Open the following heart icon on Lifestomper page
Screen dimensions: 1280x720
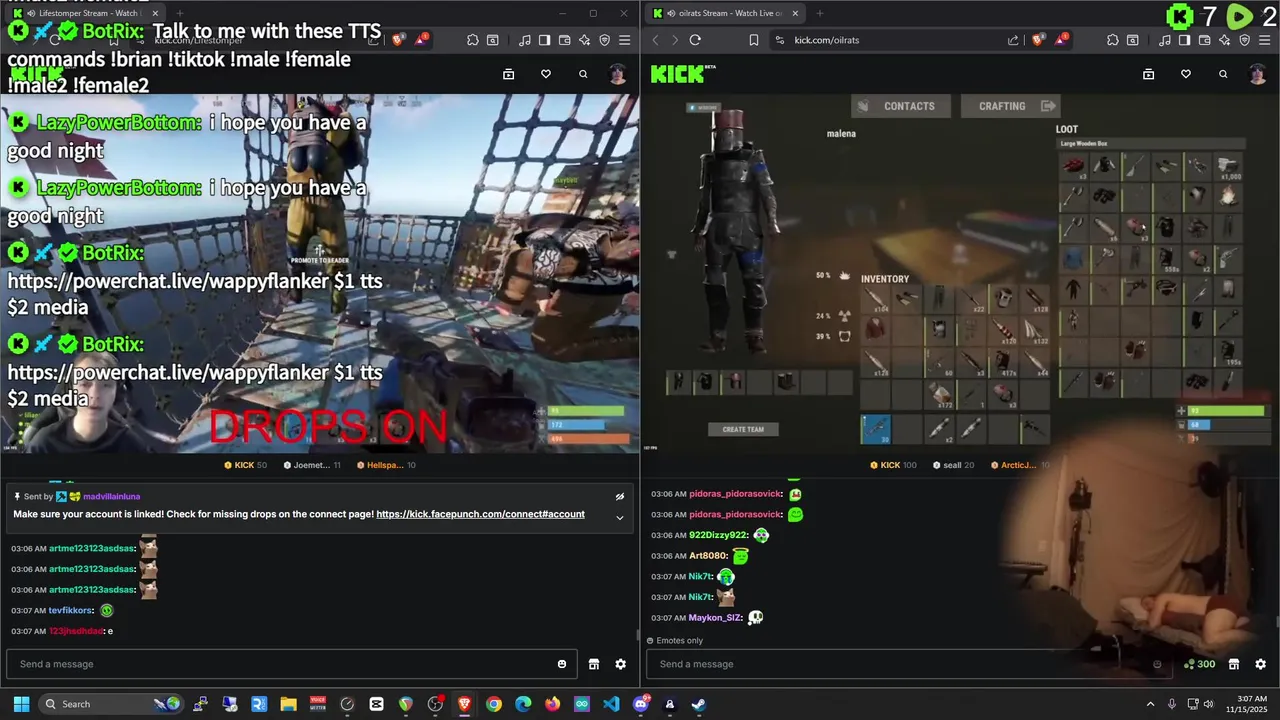tap(546, 74)
